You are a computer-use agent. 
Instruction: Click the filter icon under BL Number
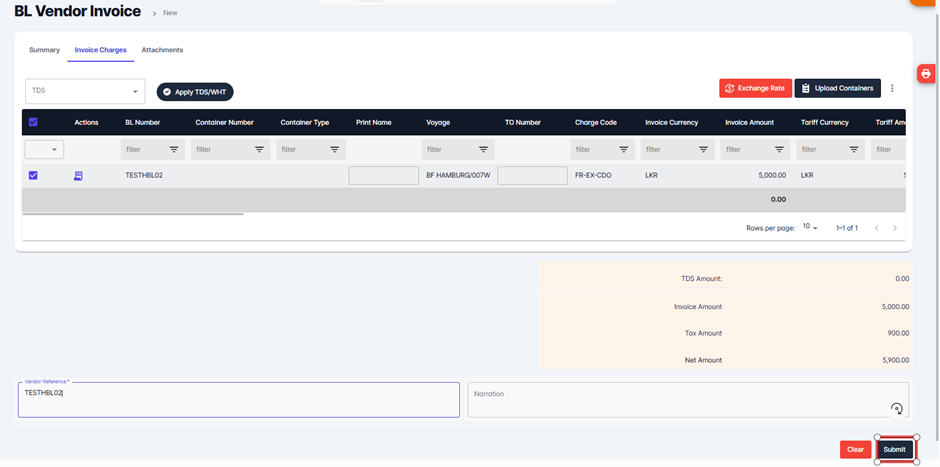point(174,150)
